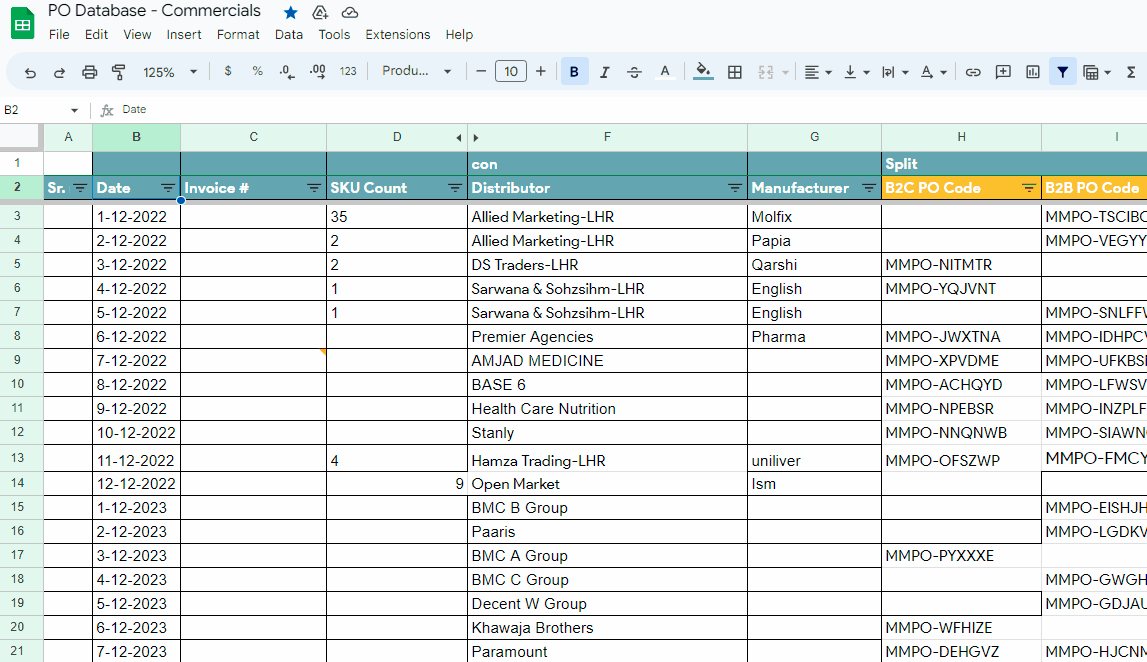Click the document cloud save status icon
This screenshot has height=662, width=1147.
350,12
